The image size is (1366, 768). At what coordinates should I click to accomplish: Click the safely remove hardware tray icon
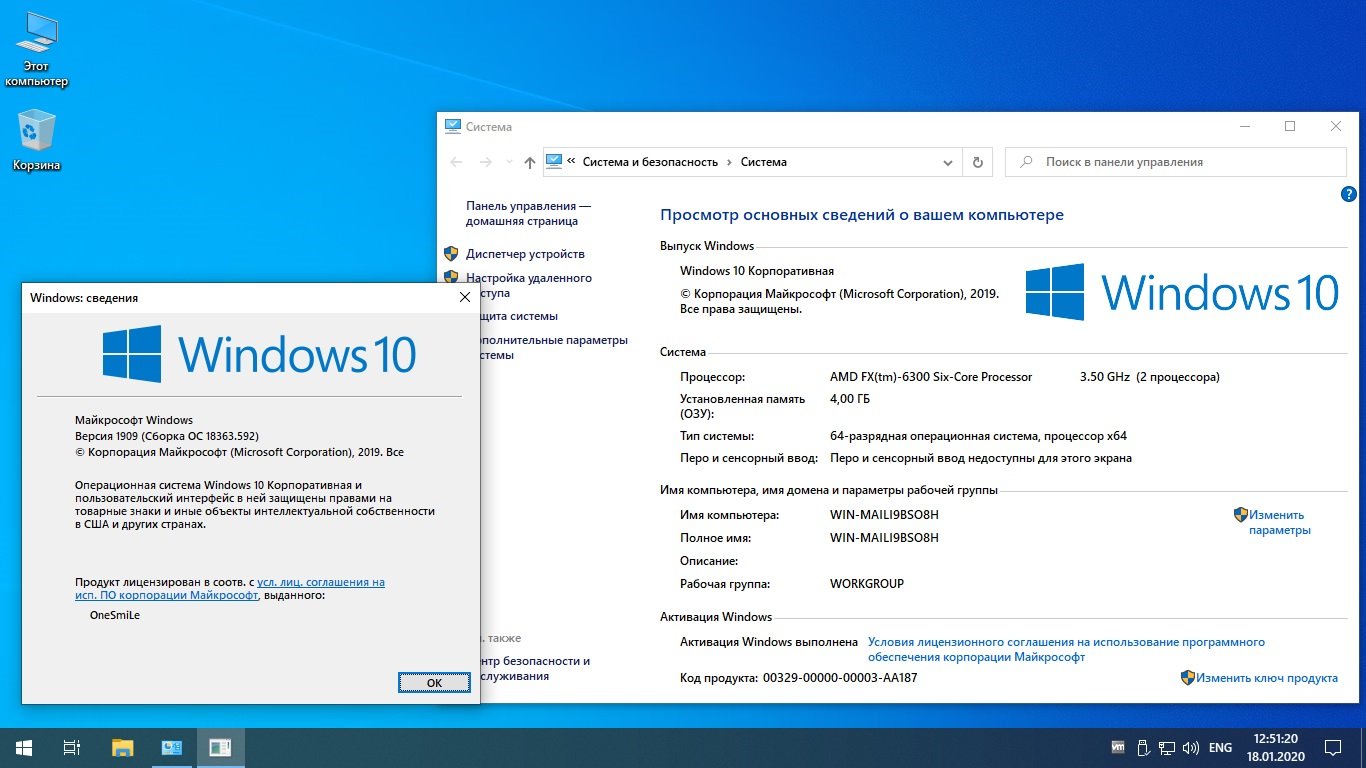click(1142, 747)
